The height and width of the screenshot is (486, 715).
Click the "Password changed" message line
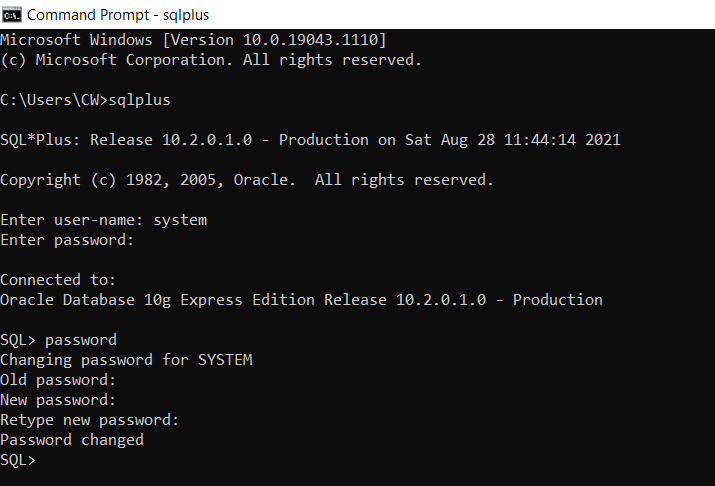tap(72, 440)
